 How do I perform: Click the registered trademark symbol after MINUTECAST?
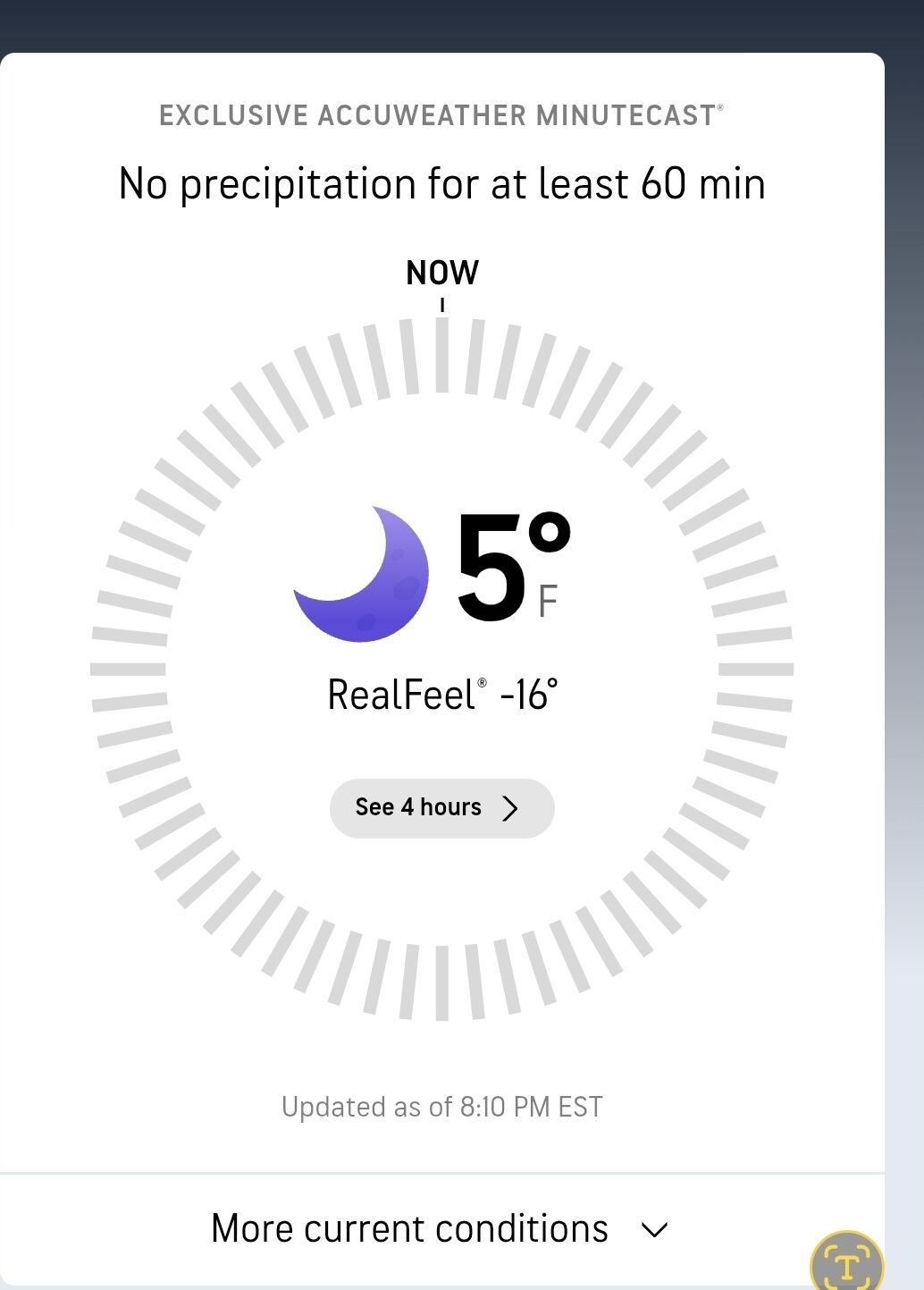(720, 108)
